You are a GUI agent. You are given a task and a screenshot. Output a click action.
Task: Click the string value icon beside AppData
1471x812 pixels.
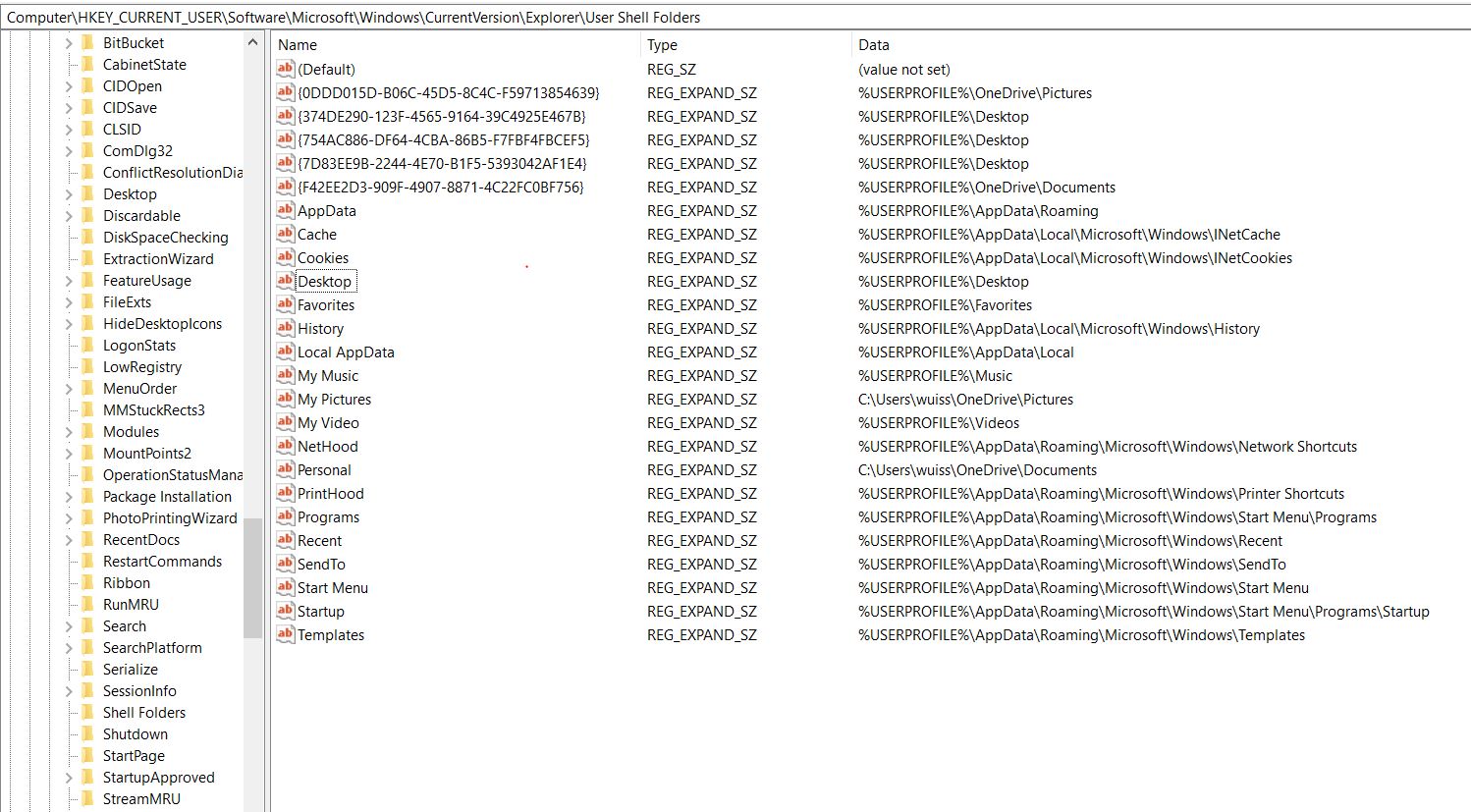(x=285, y=210)
